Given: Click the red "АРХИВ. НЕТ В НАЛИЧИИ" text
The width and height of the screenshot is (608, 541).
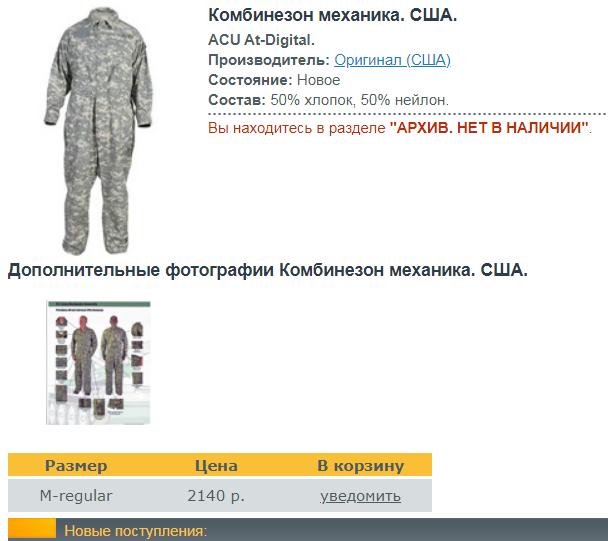Looking at the screenshot, I should pos(489,128).
